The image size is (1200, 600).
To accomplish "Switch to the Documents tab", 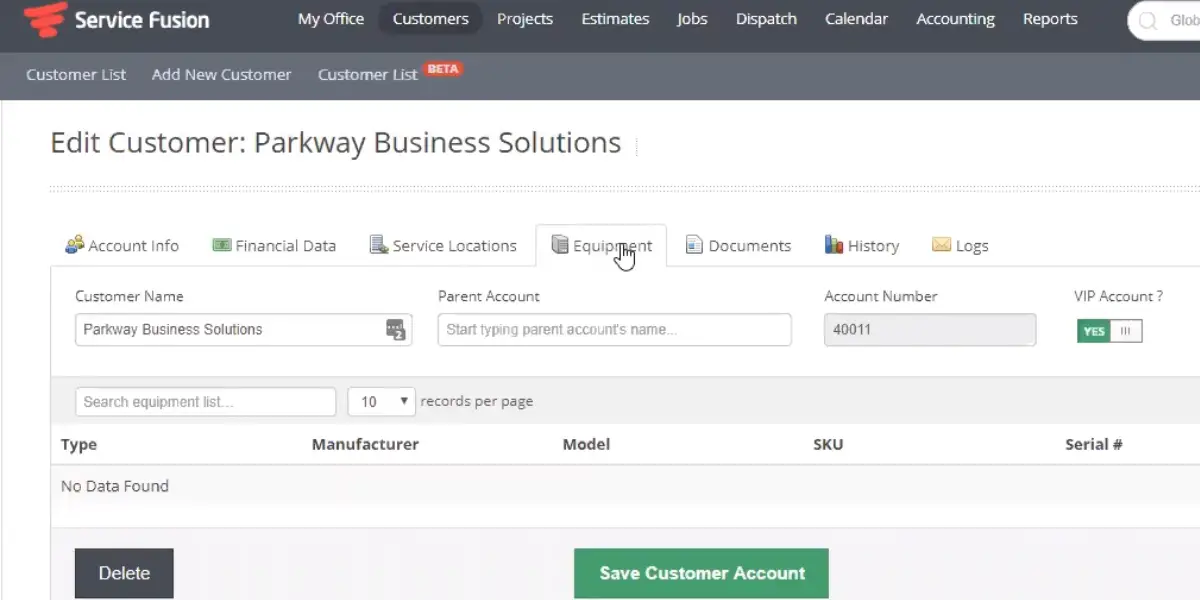I will click(x=738, y=245).
